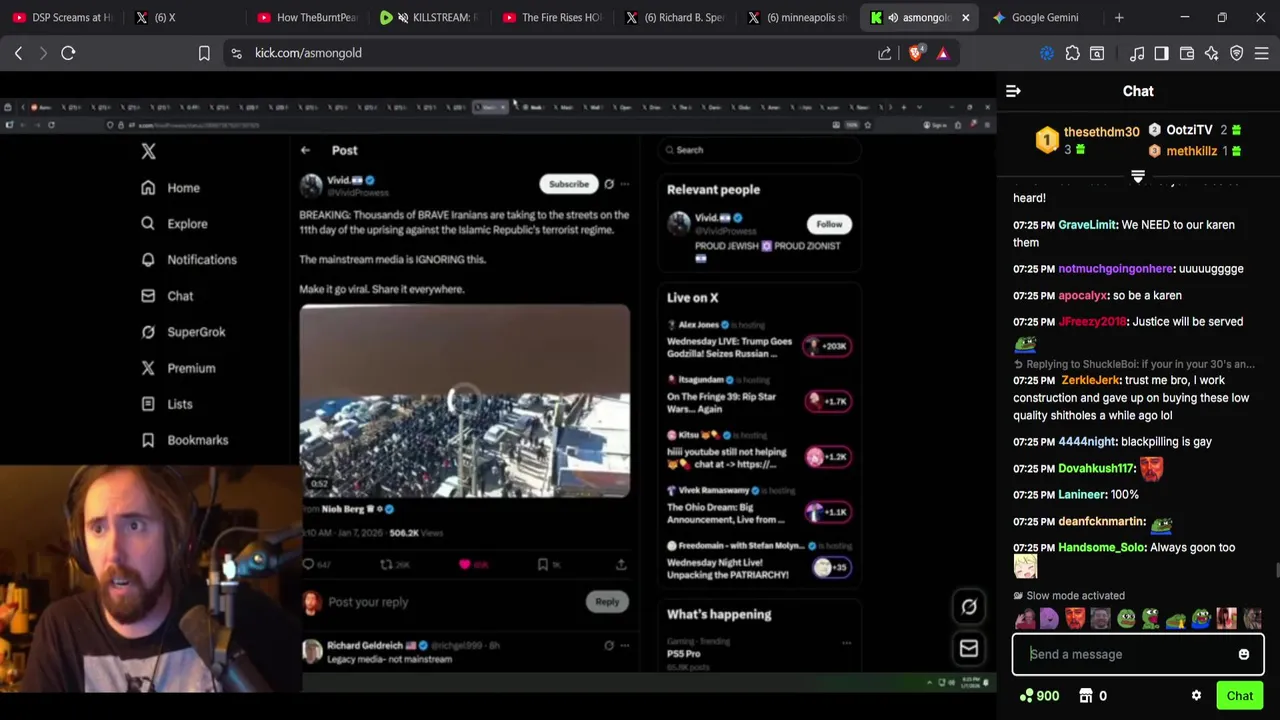This screenshot has width=1280, height=720.
Task: Open the browser share icon
Action: pos(885,53)
